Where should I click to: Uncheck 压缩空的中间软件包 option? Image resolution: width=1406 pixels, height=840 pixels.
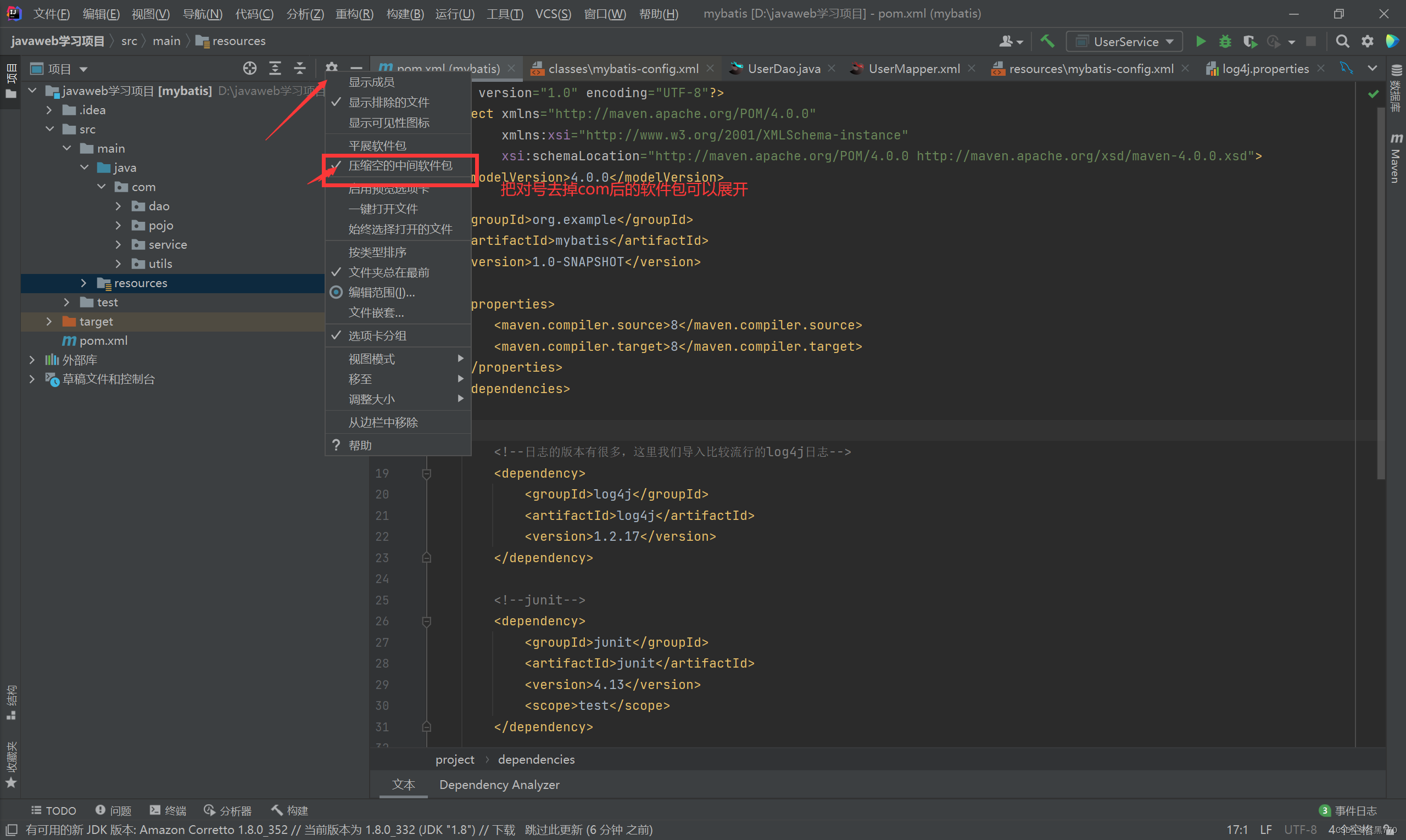click(x=400, y=165)
